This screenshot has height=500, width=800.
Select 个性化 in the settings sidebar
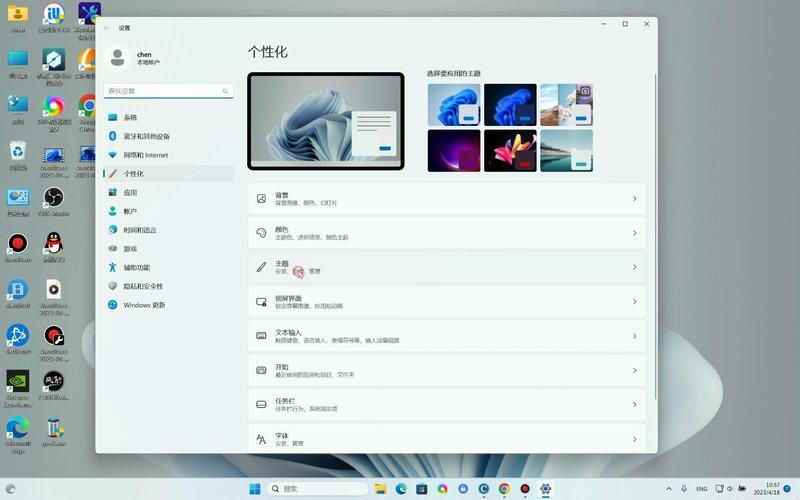coord(168,173)
